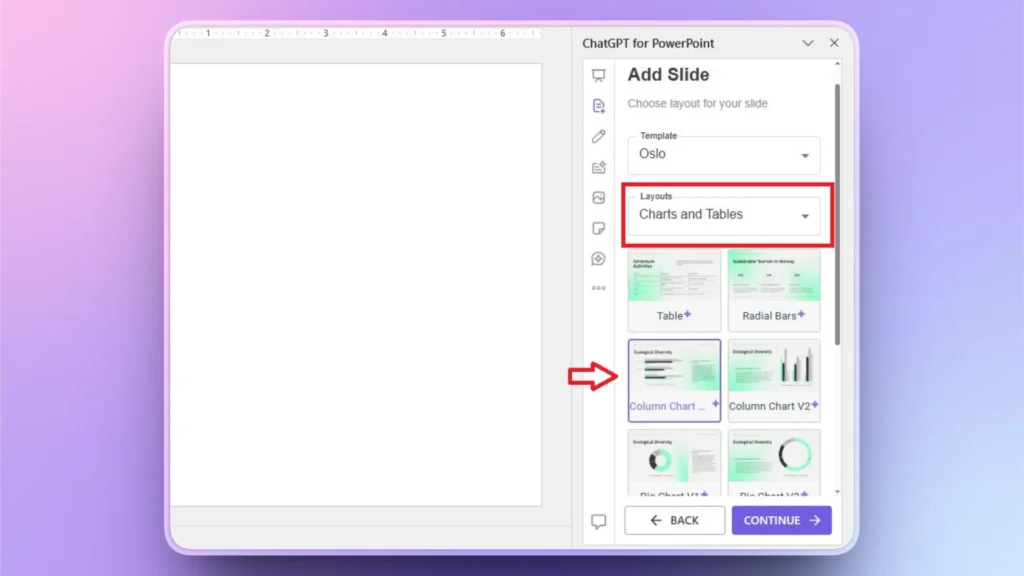Select the Table layout thumbnail

click(673, 290)
